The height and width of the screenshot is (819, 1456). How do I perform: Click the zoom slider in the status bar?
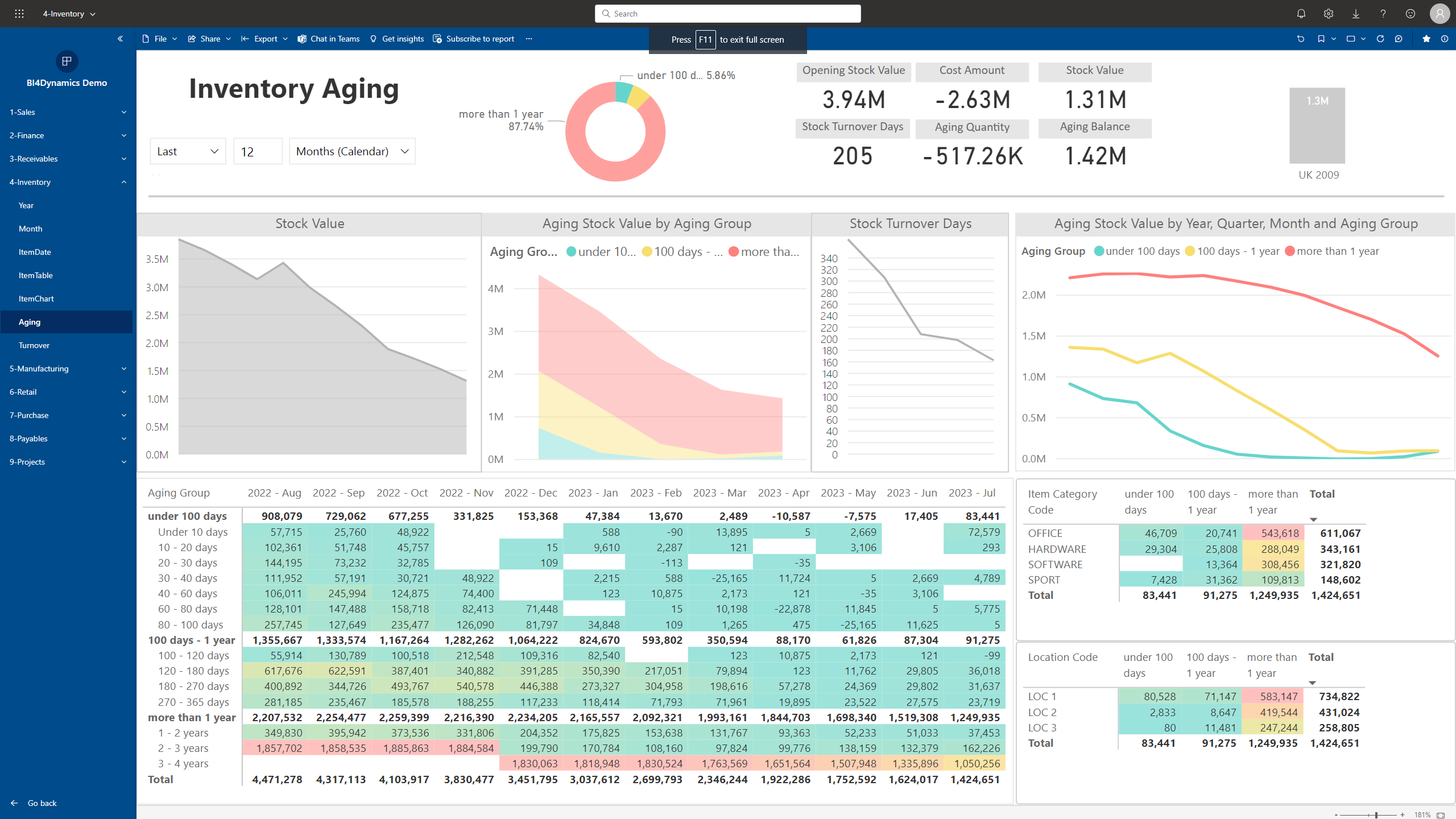[1375, 814]
